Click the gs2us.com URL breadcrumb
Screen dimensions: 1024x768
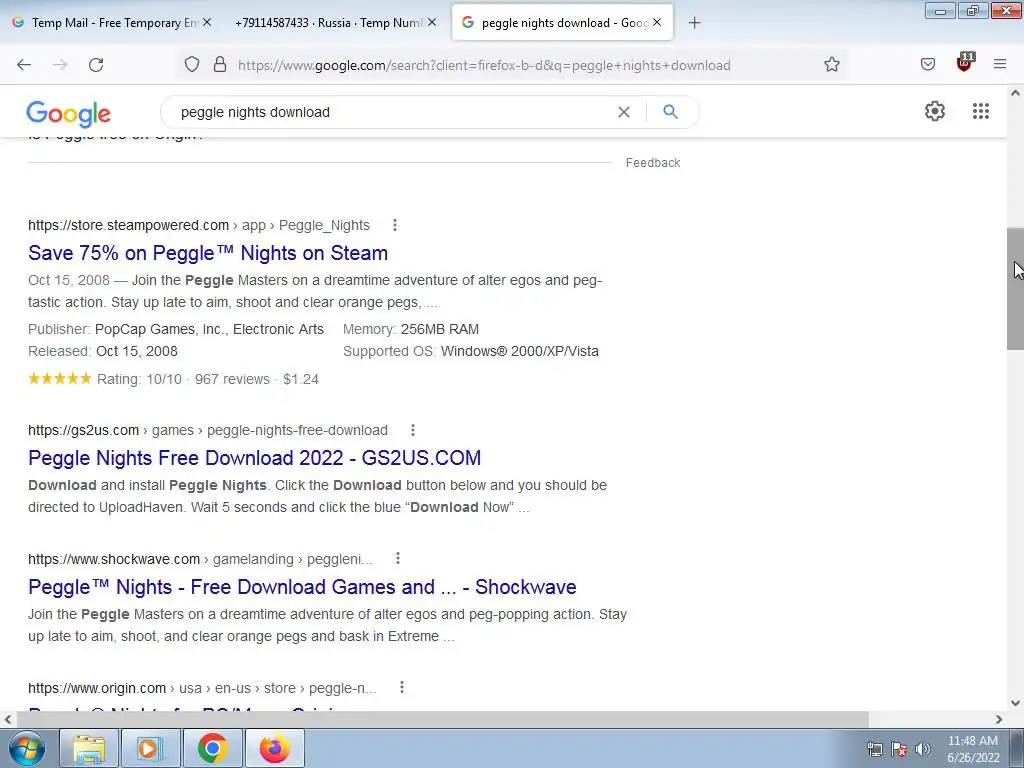(208, 430)
